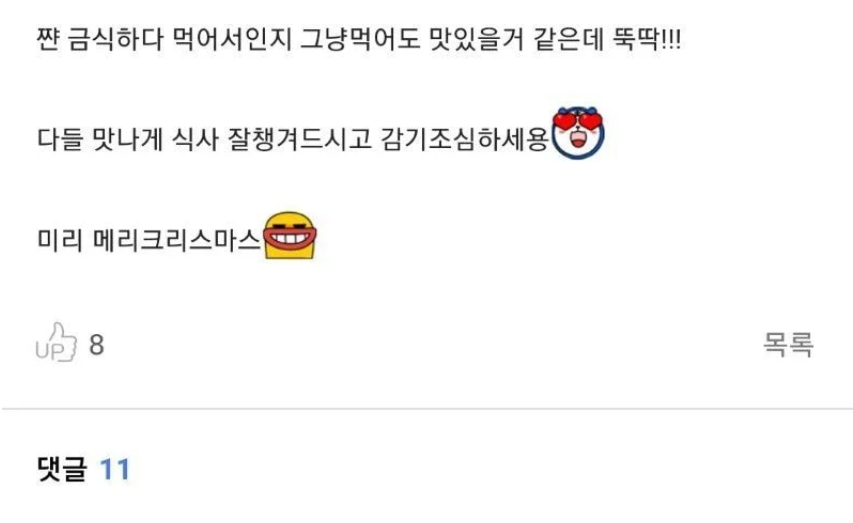853x523 pixels.
Task: Click the heart-eyes face emoticon
Action: coord(578,133)
